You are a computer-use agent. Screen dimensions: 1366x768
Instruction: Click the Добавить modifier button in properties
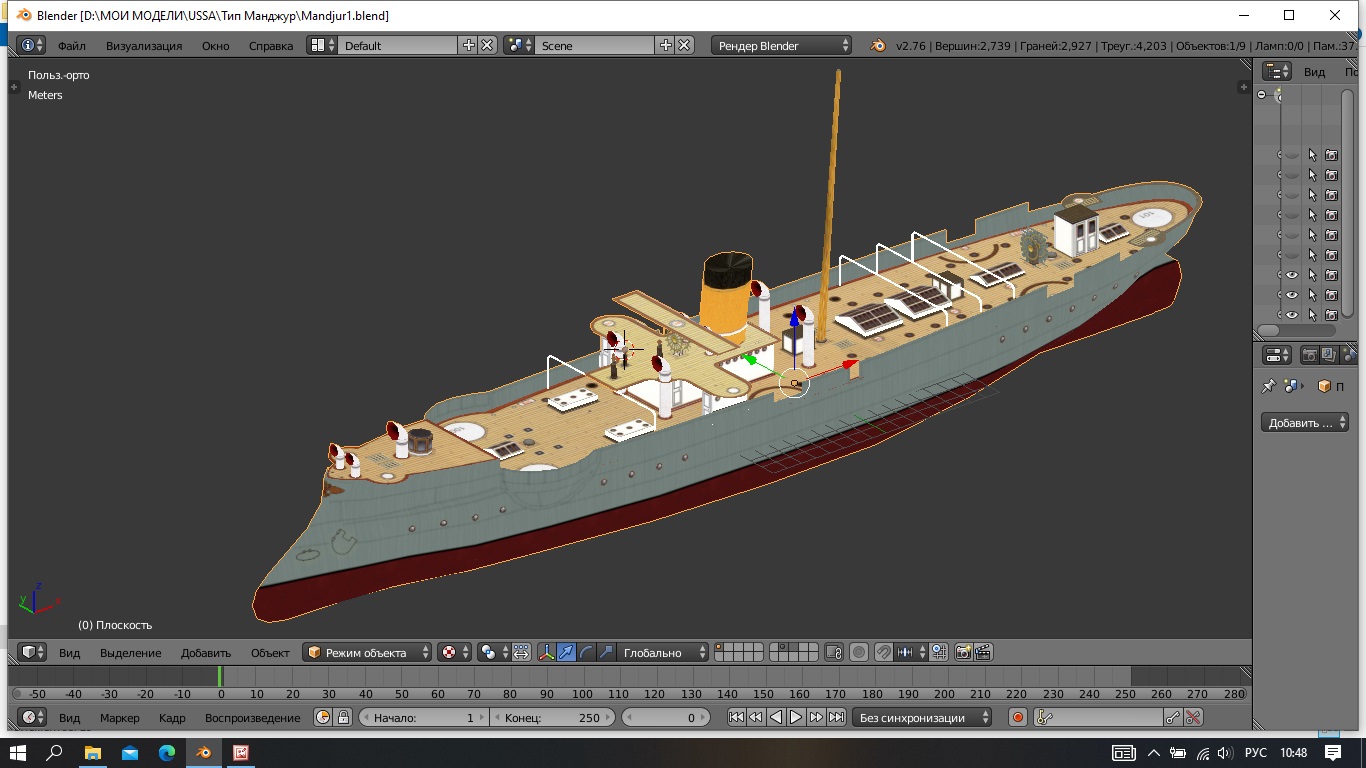(x=1304, y=423)
